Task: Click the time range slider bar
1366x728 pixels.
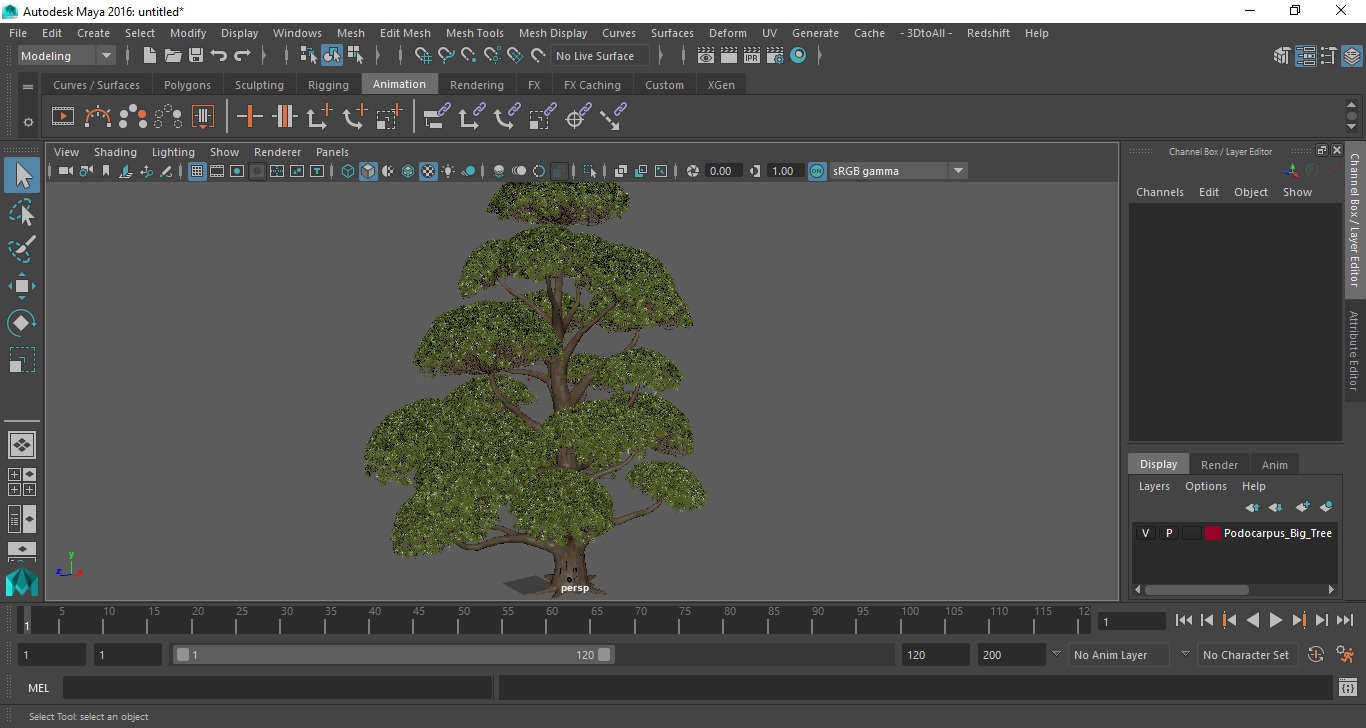Action: (394, 655)
